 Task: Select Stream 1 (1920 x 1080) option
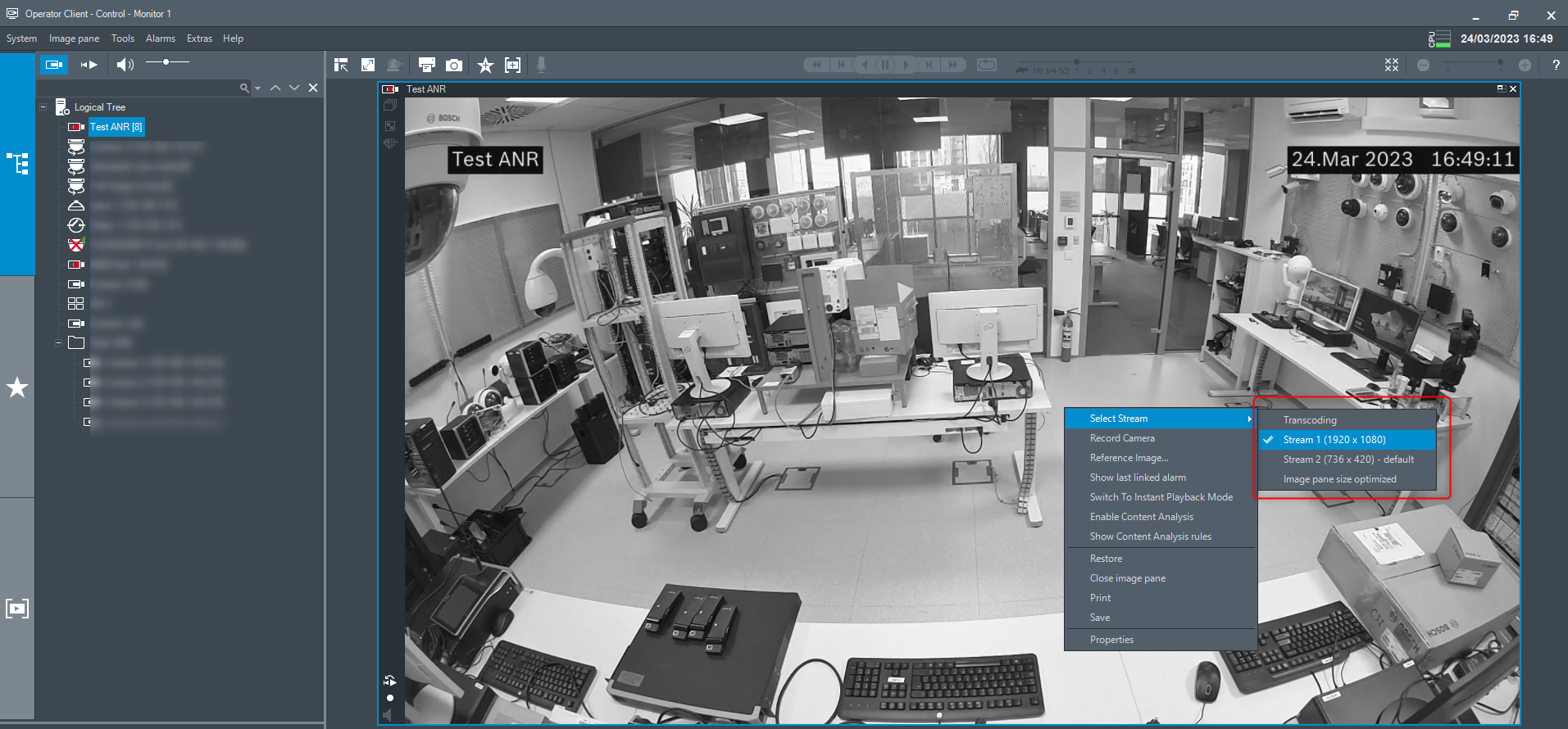coord(1334,440)
